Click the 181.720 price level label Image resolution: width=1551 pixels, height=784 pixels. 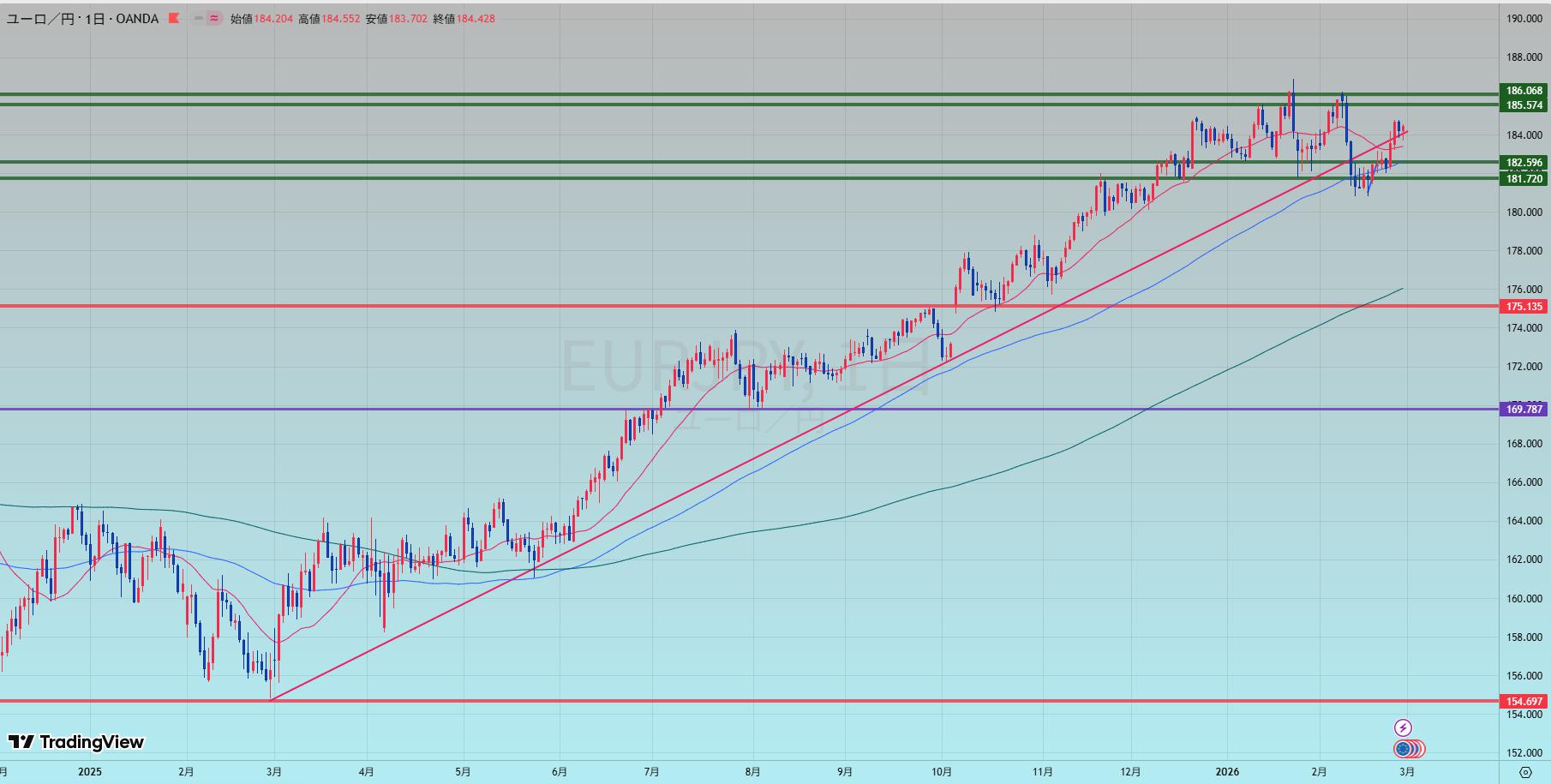tap(1524, 179)
